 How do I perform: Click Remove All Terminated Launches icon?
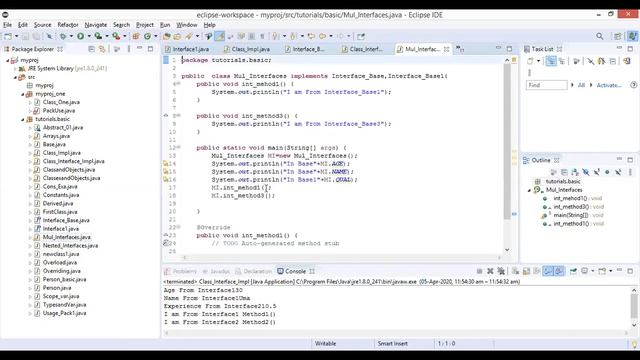click(x=501, y=271)
